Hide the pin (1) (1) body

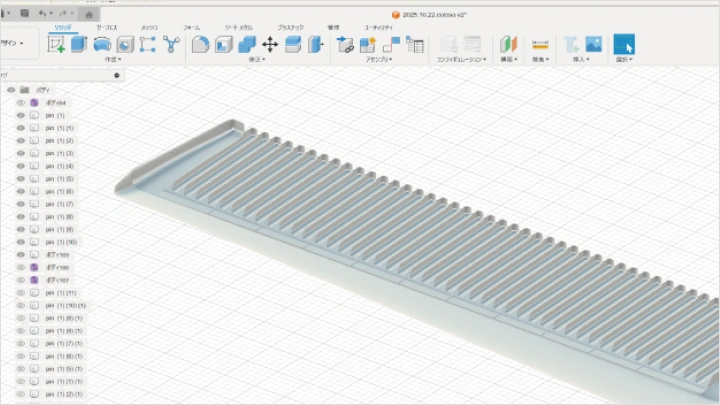21,128
